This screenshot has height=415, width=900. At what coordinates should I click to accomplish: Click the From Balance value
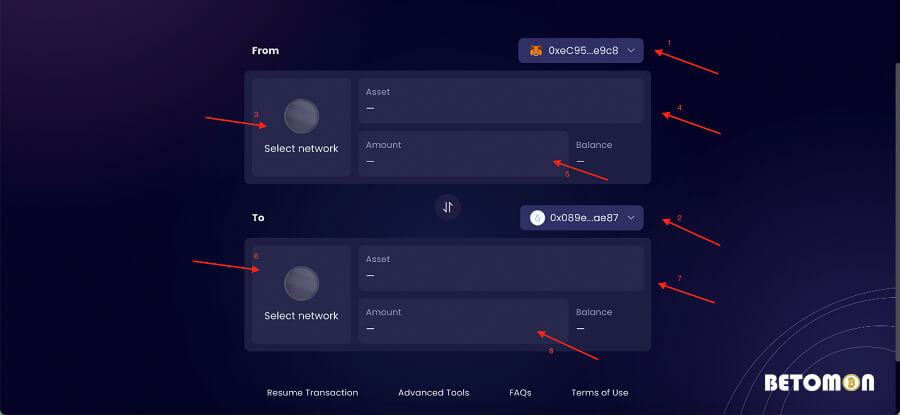pos(580,162)
